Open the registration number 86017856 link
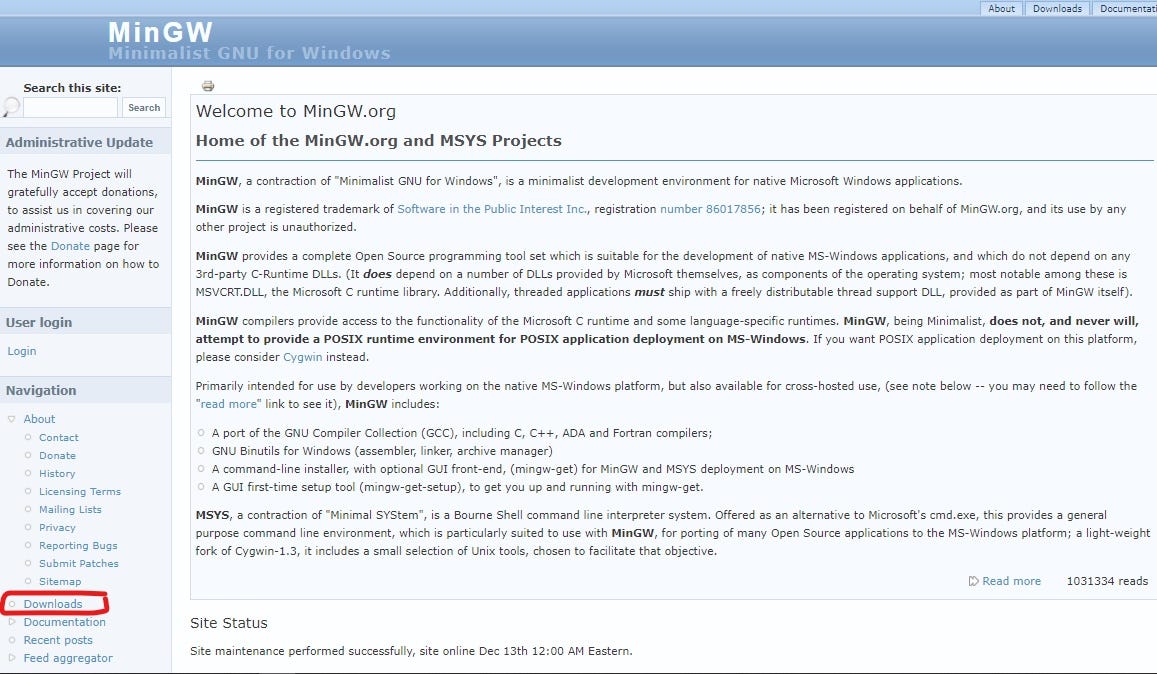The image size is (1157, 674). 710,209
